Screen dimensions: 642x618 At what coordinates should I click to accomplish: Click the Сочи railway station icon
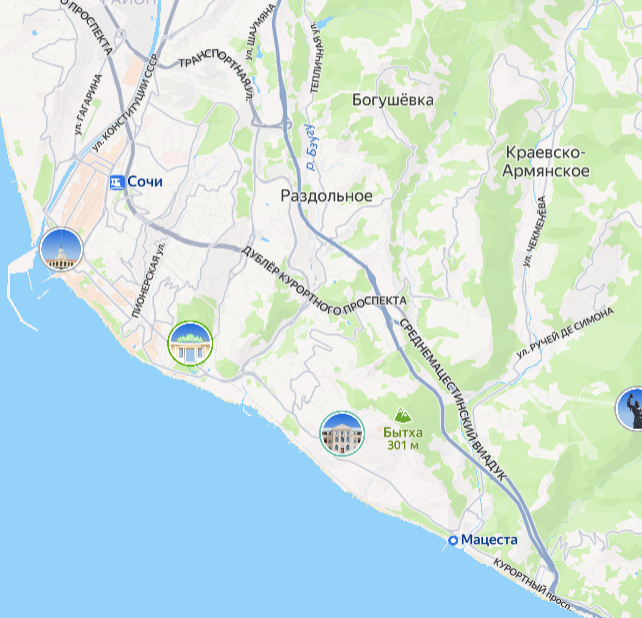coord(117,182)
